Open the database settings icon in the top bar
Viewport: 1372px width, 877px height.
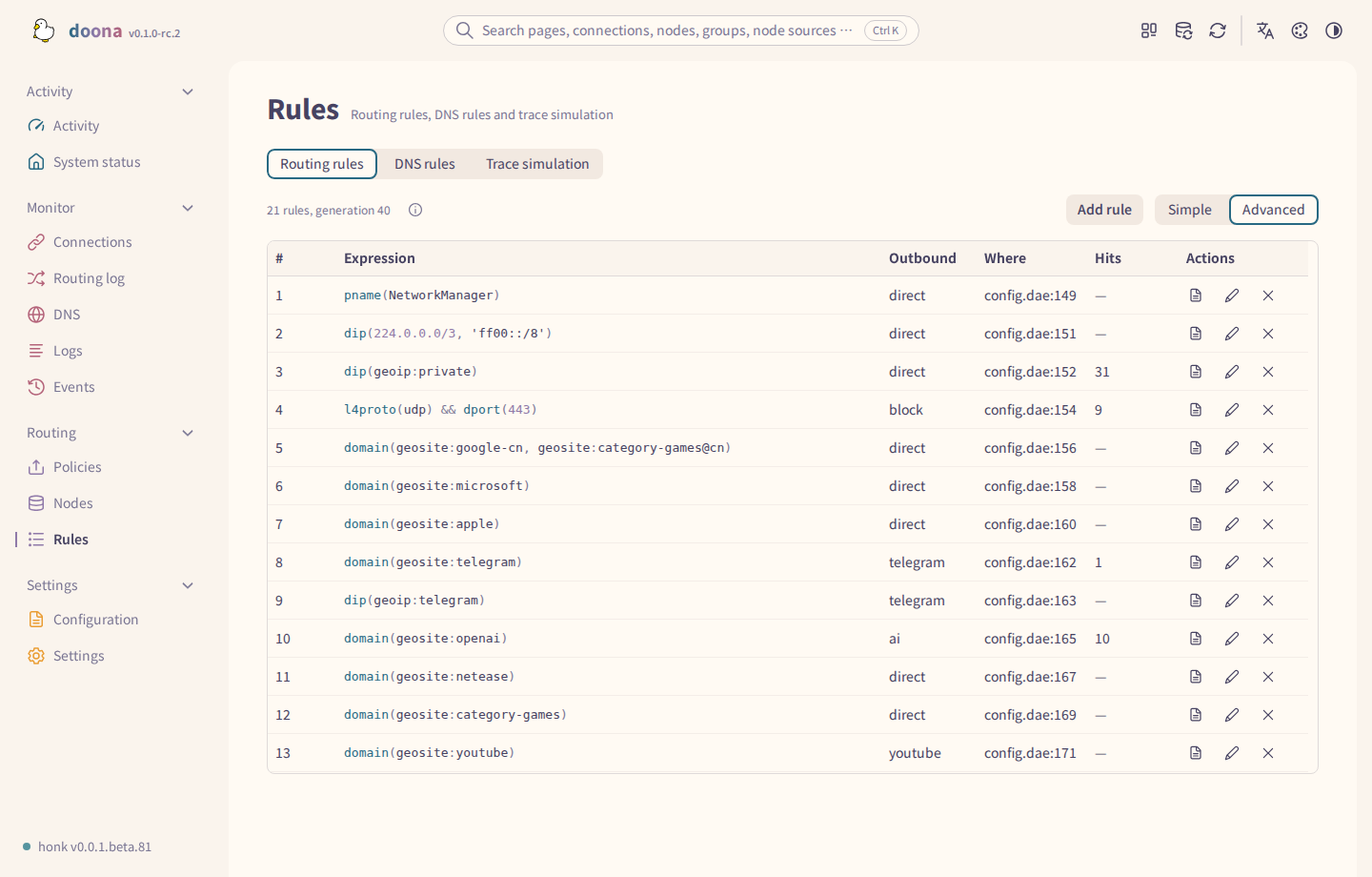[x=1183, y=31]
